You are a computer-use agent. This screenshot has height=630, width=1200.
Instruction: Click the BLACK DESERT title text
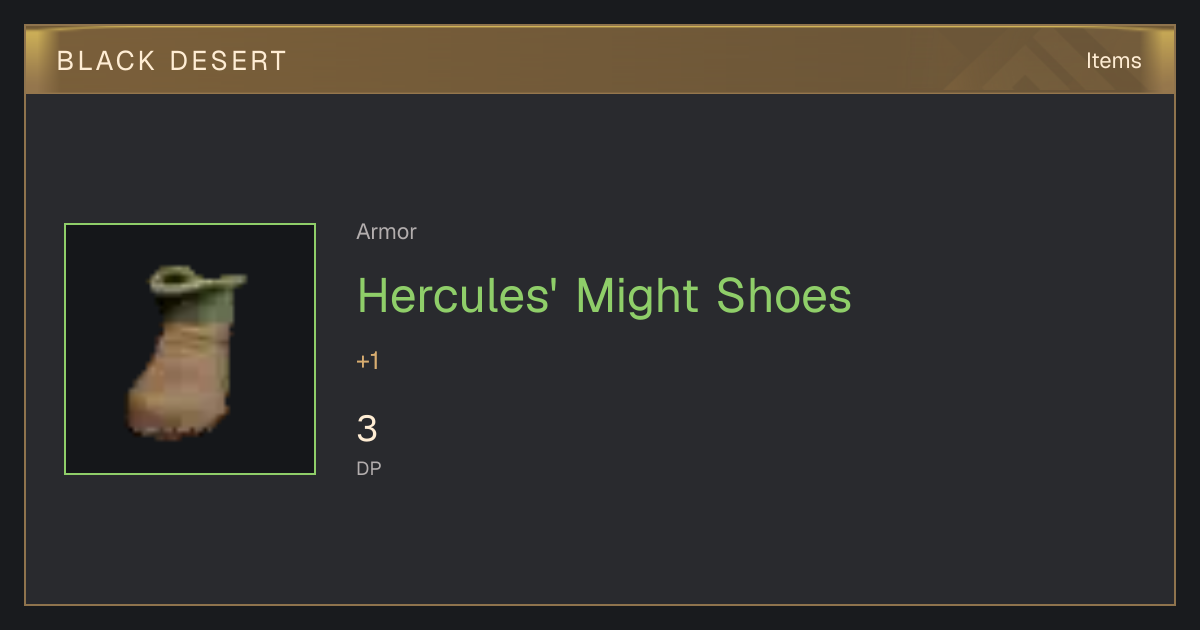(172, 61)
